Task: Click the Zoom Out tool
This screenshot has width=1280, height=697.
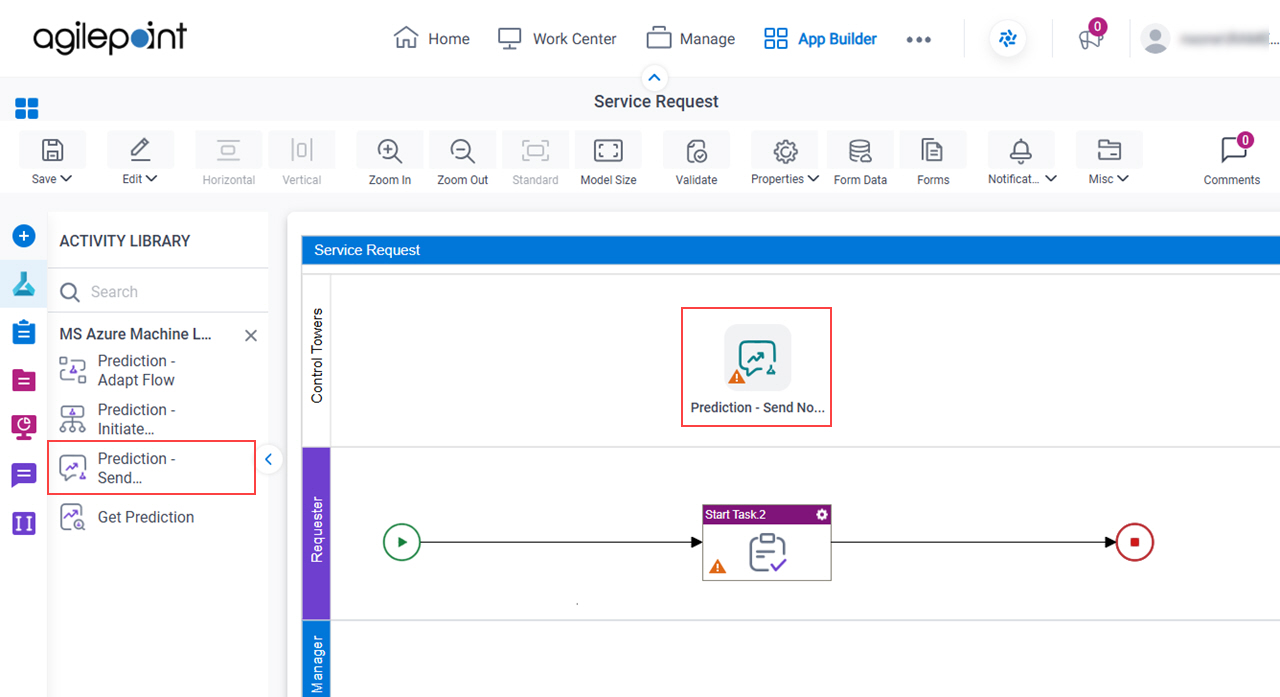Action: (463, 160)
